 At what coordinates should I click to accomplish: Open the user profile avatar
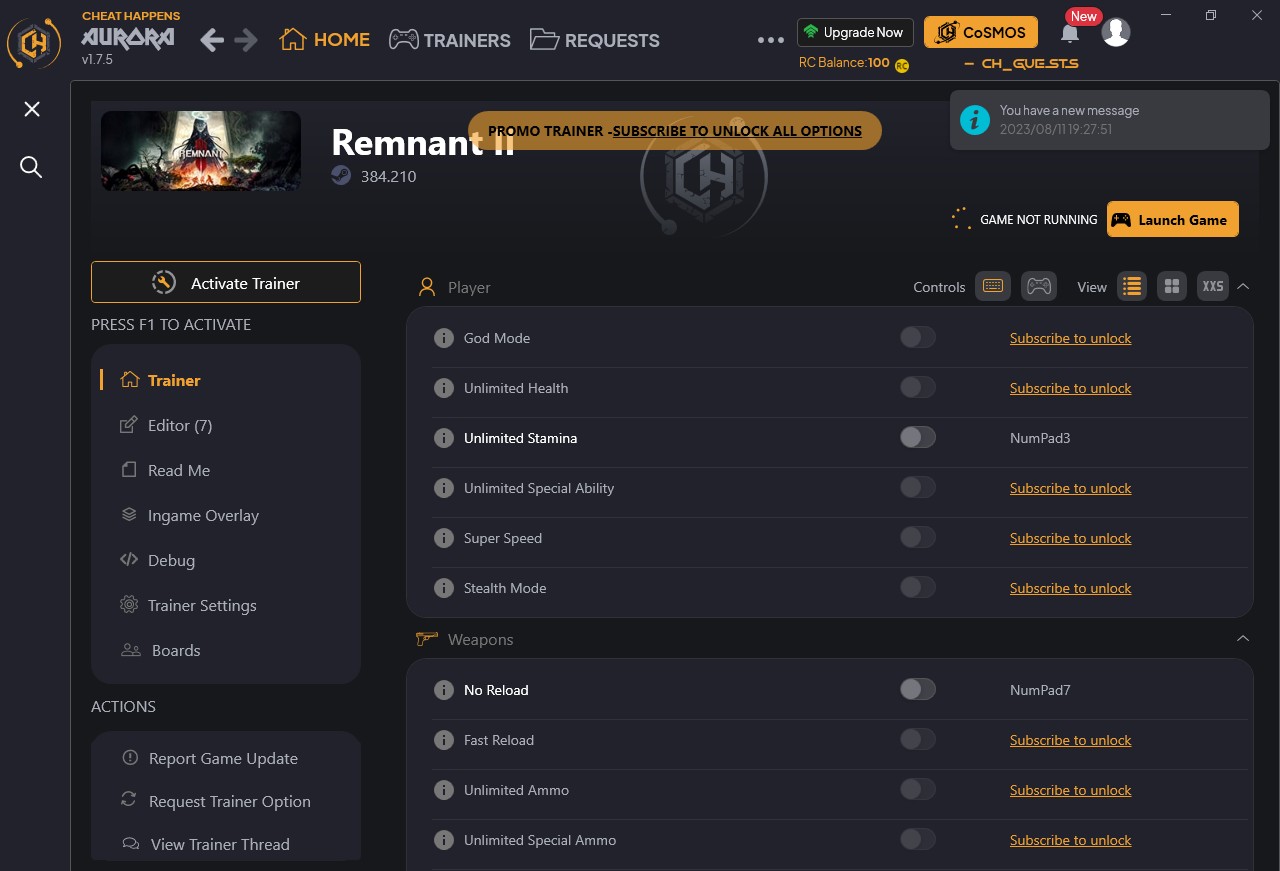[x=1116, y=32]
